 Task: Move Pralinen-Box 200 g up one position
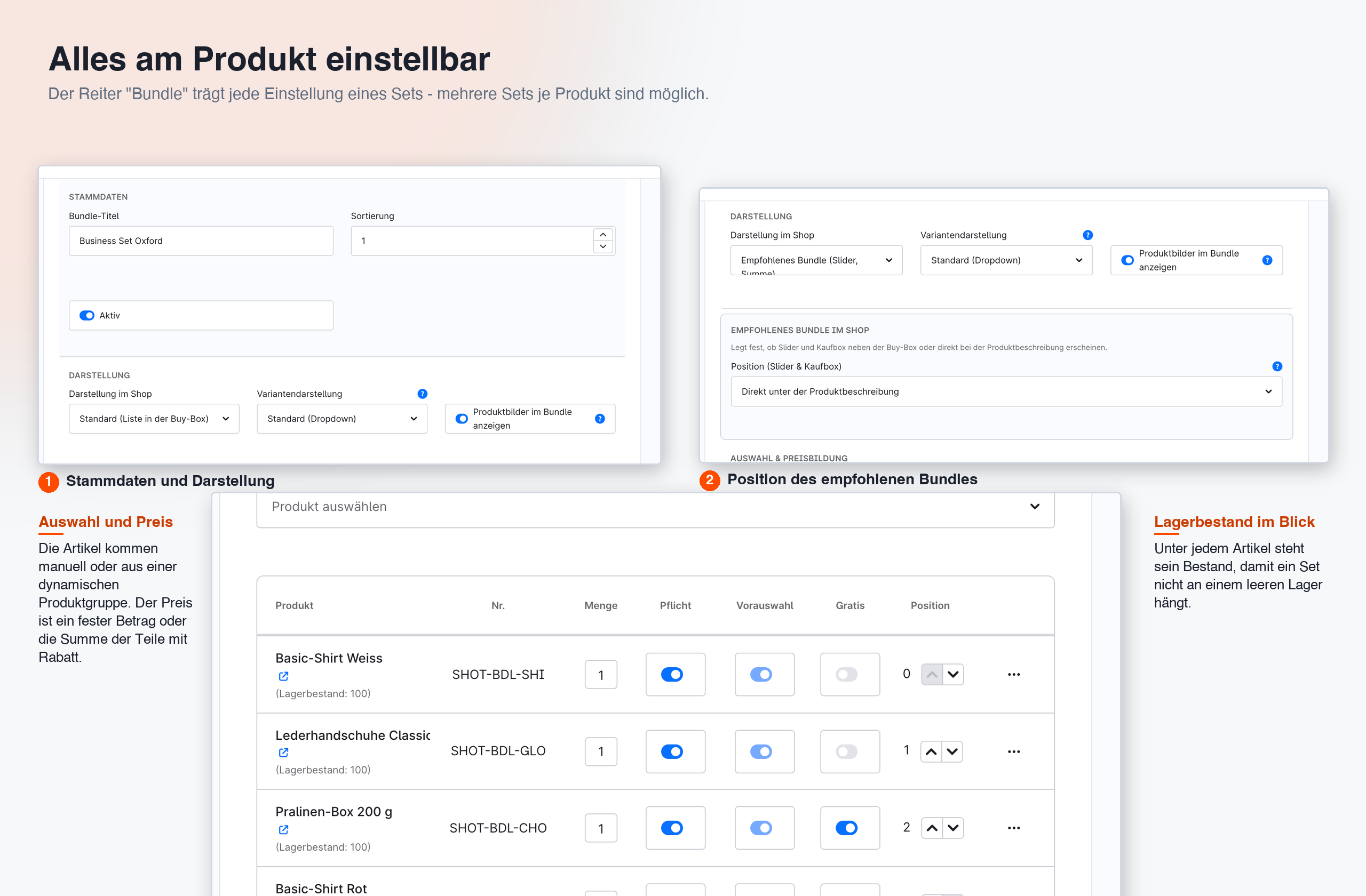pyautogui.click(x=932, y=828)
